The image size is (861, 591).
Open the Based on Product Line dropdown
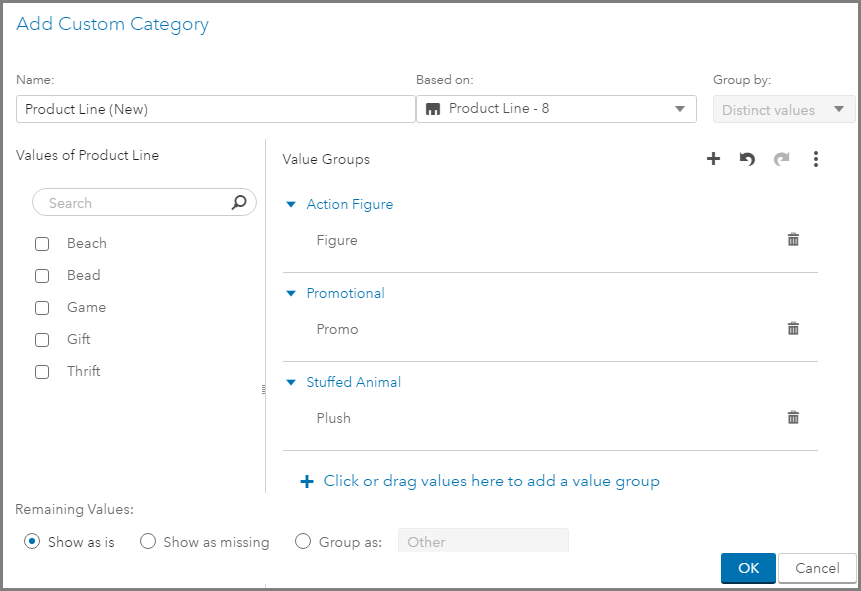[x=556, y=109]
